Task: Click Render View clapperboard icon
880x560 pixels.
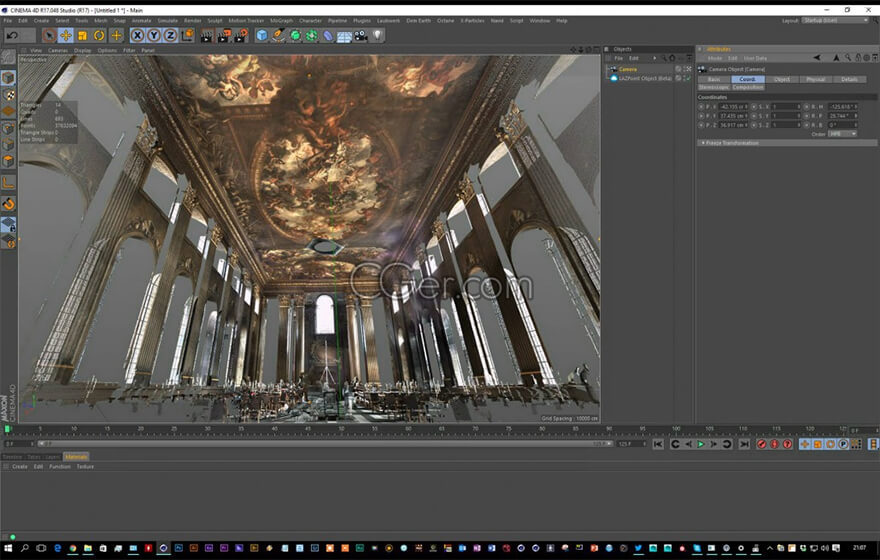Action: (x=207, y=35)
